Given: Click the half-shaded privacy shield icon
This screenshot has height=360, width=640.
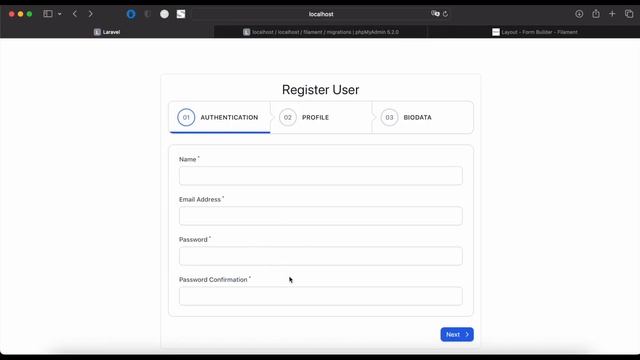Looking at the screenshot, I should tap(147, 14).
